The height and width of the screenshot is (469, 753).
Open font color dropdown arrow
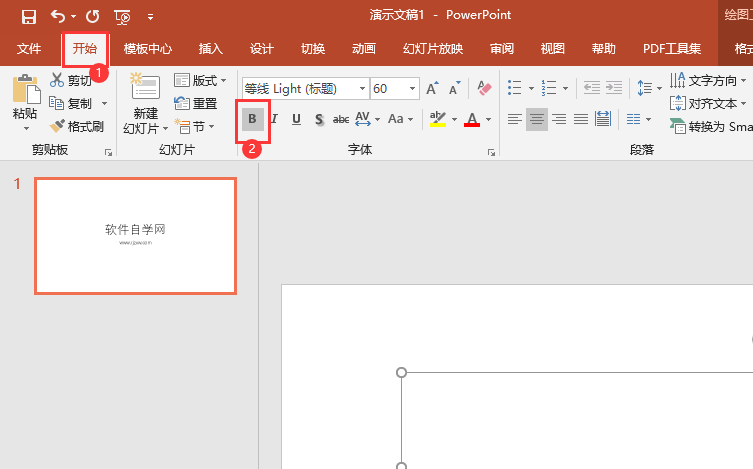[x=488, y=119]
